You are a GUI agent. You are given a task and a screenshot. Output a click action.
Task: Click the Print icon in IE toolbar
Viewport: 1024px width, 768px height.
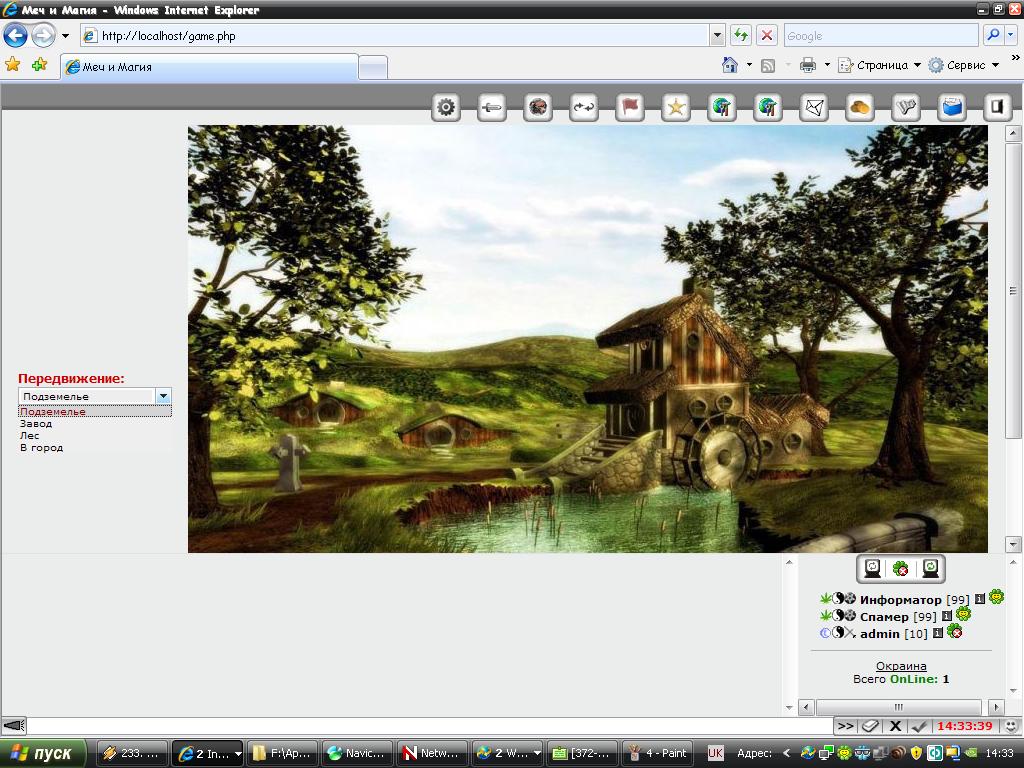(x=808, y=65)
